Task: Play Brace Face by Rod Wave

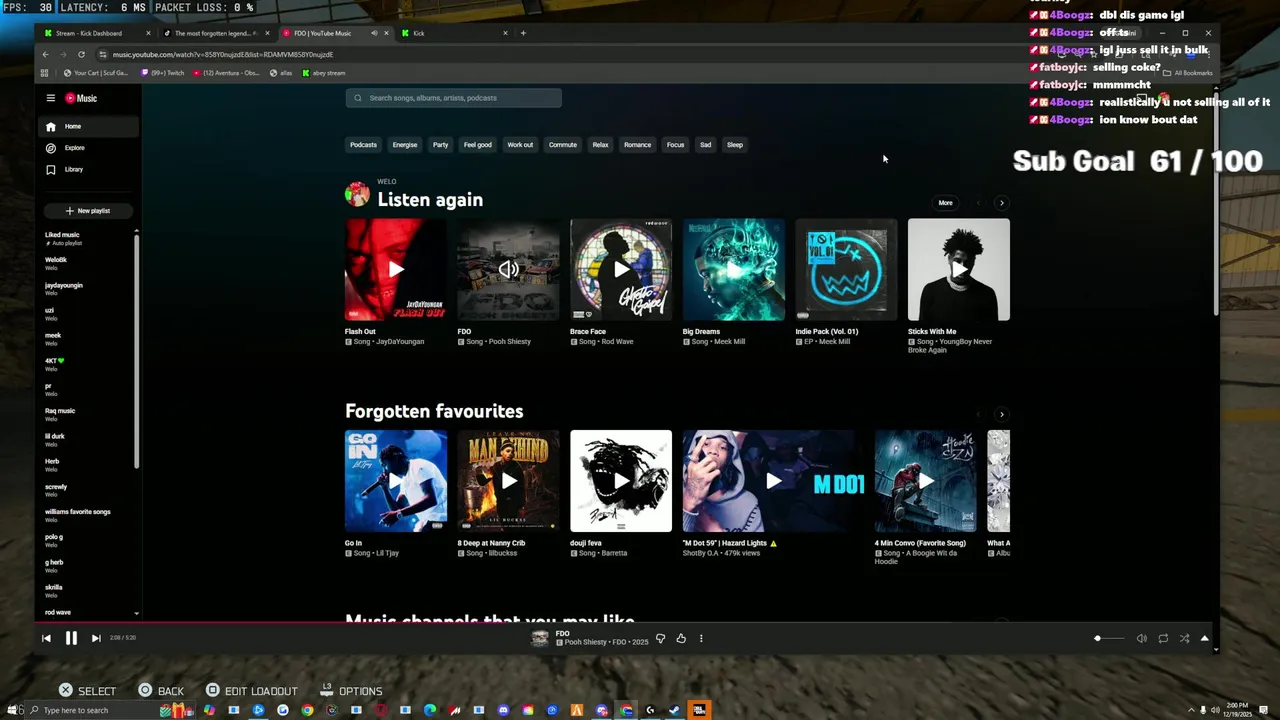Action: click(621, 270)
